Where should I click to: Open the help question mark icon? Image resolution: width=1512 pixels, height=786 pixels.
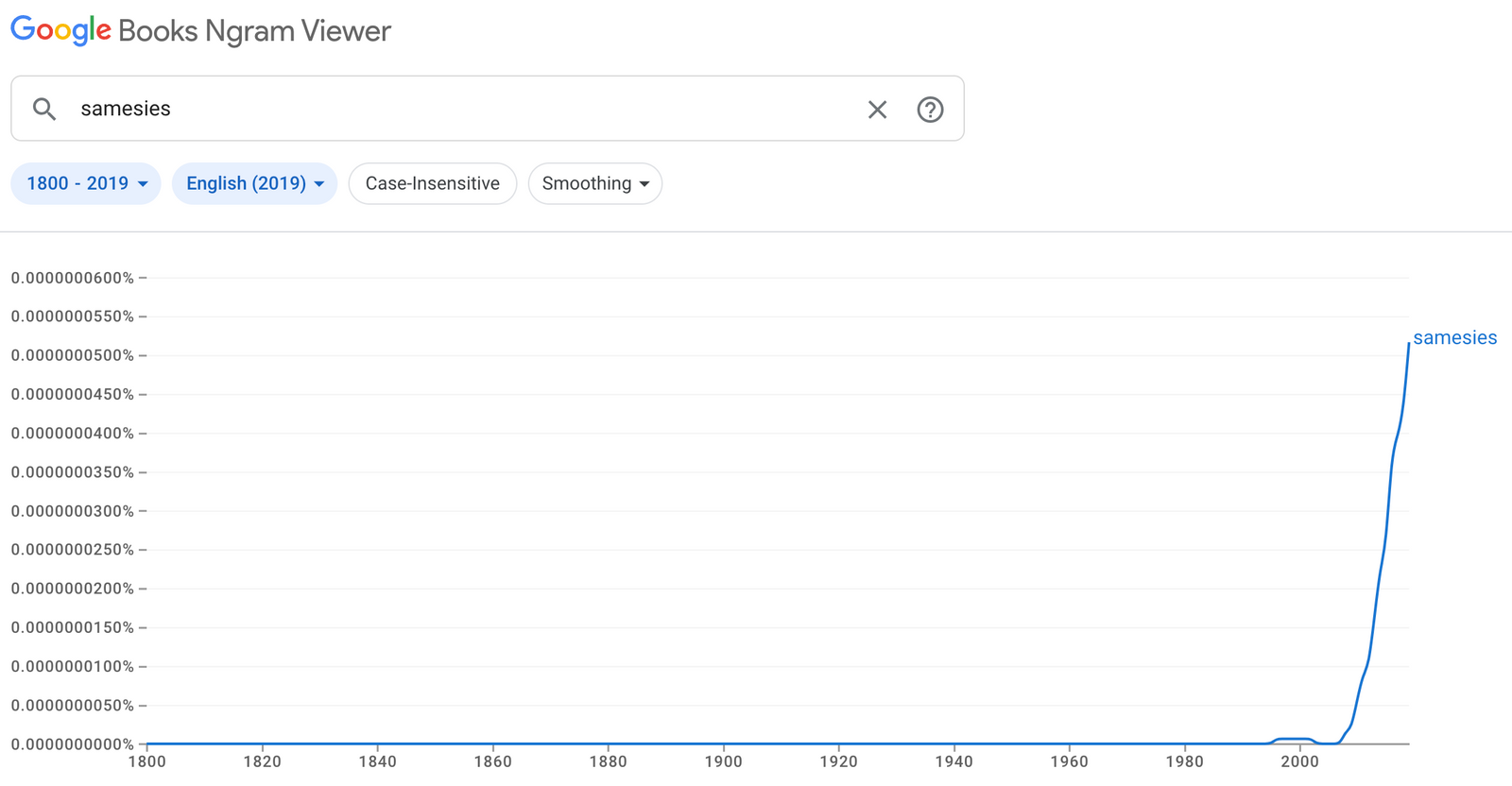tap(930, 110)
